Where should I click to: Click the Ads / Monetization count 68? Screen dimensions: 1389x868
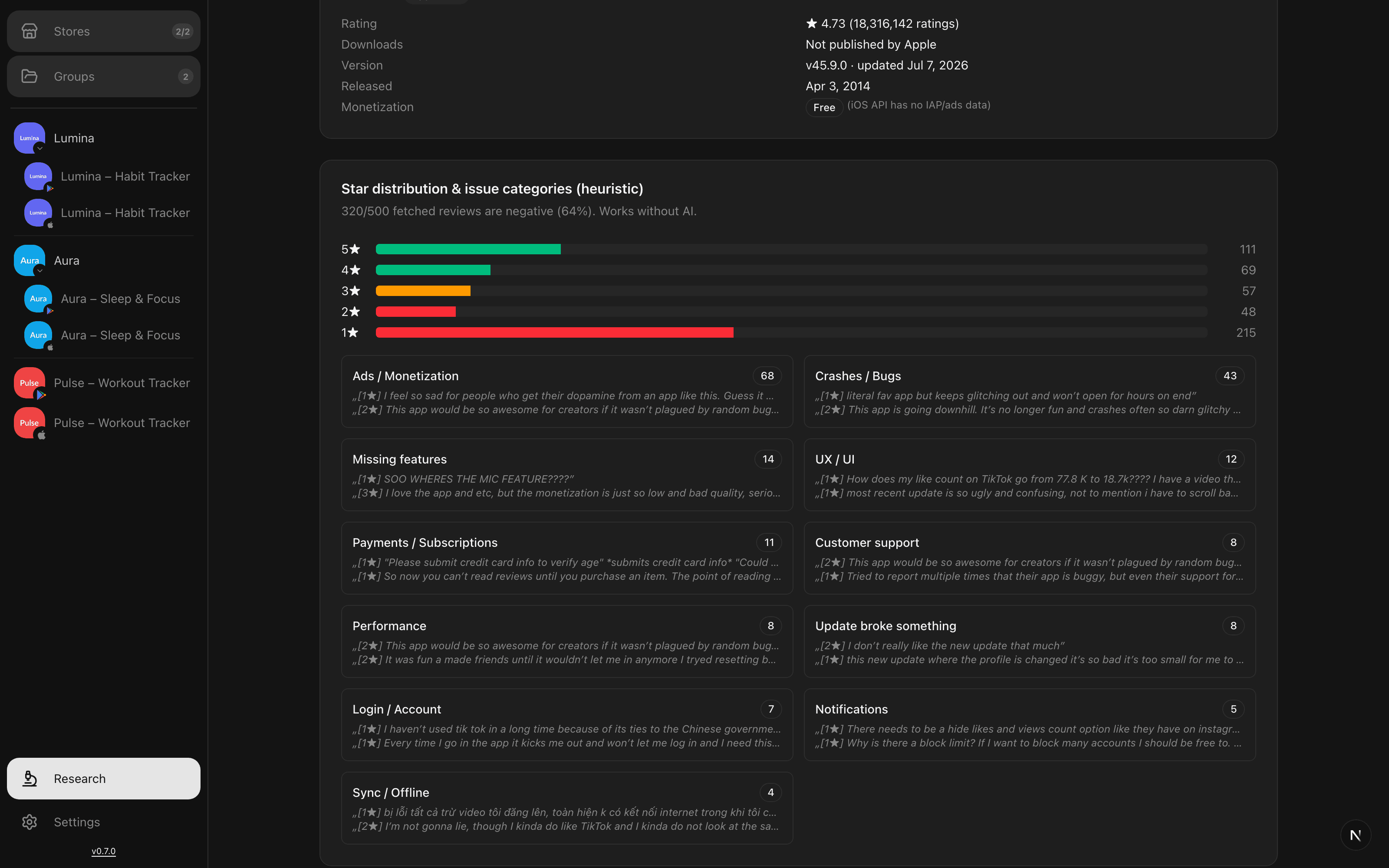pyautogui.click(x=767, y=376)
